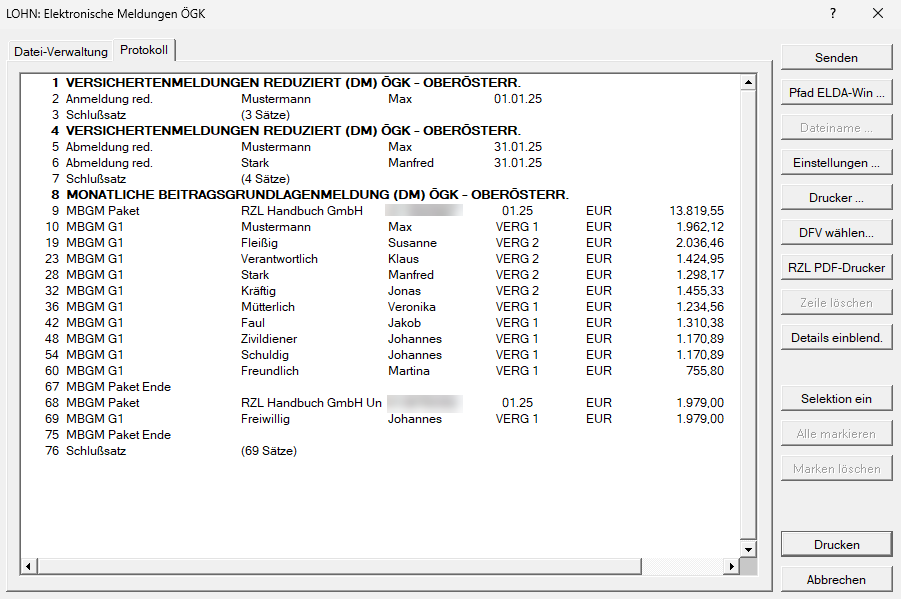901x599 pixels.
Task: Select the MBGM G1 Freiwillig Johannes row
Action: click(300, 419)
